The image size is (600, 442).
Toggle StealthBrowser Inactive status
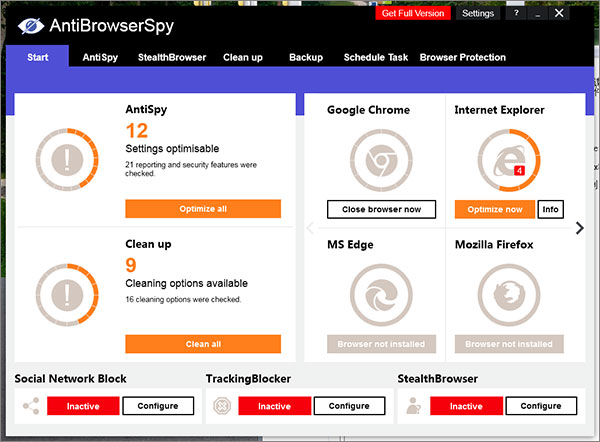point(466,406)
